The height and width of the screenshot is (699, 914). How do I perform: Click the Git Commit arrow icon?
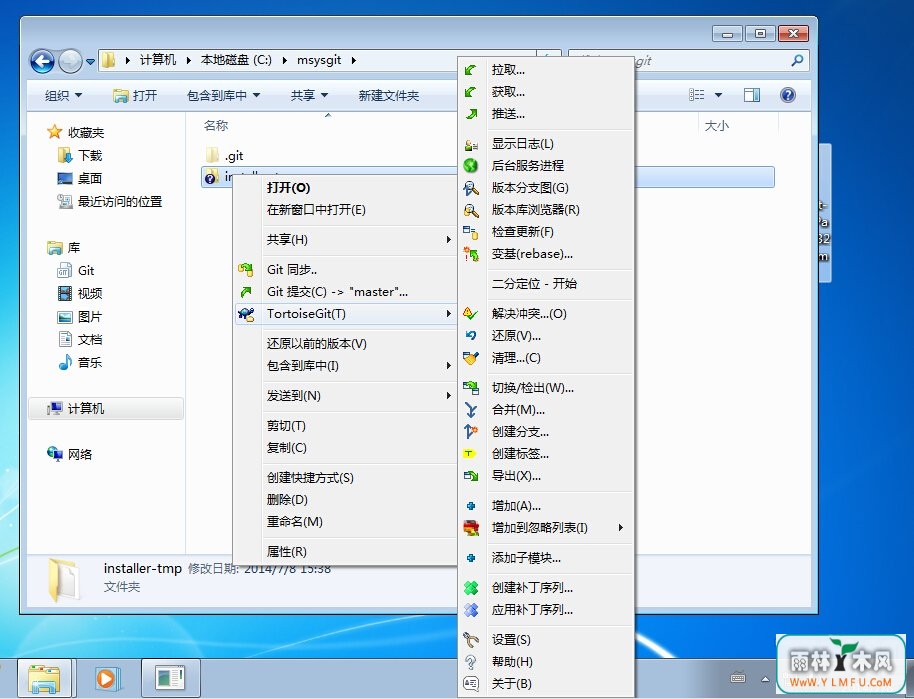pos(246,292)
